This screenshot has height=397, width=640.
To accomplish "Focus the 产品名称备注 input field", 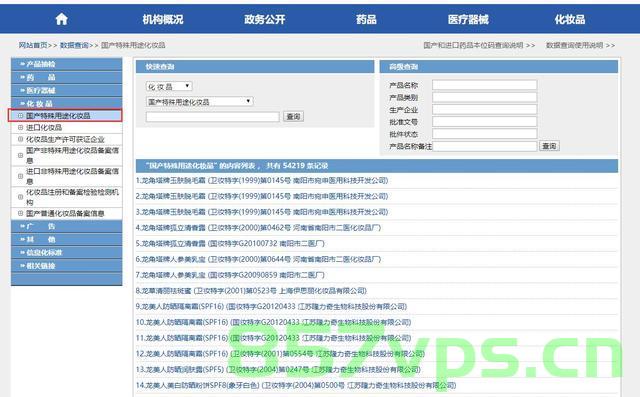I will [x=484, y=146].
